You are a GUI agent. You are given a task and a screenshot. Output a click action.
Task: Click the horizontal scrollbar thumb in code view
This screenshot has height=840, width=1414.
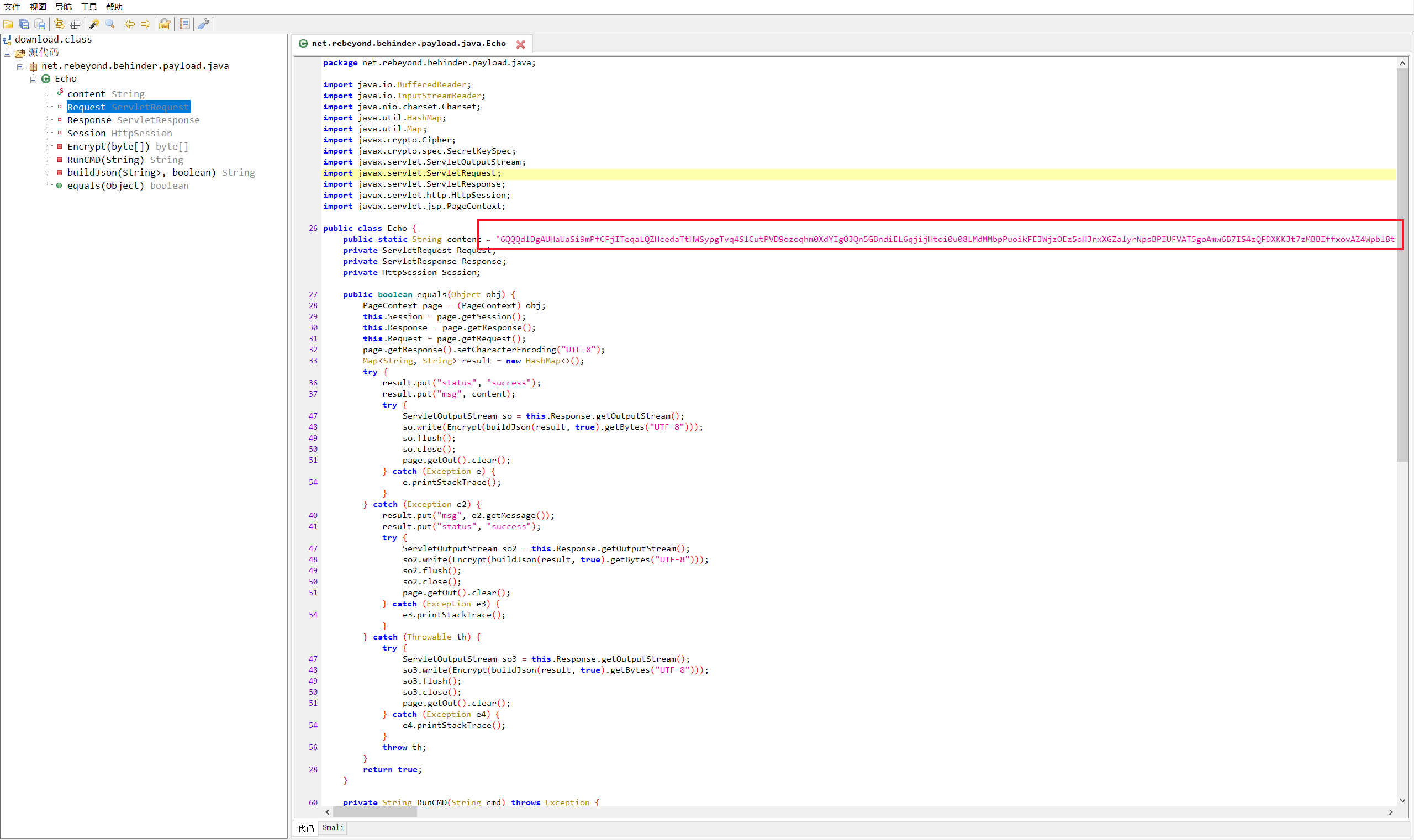[x=374, y=812]
